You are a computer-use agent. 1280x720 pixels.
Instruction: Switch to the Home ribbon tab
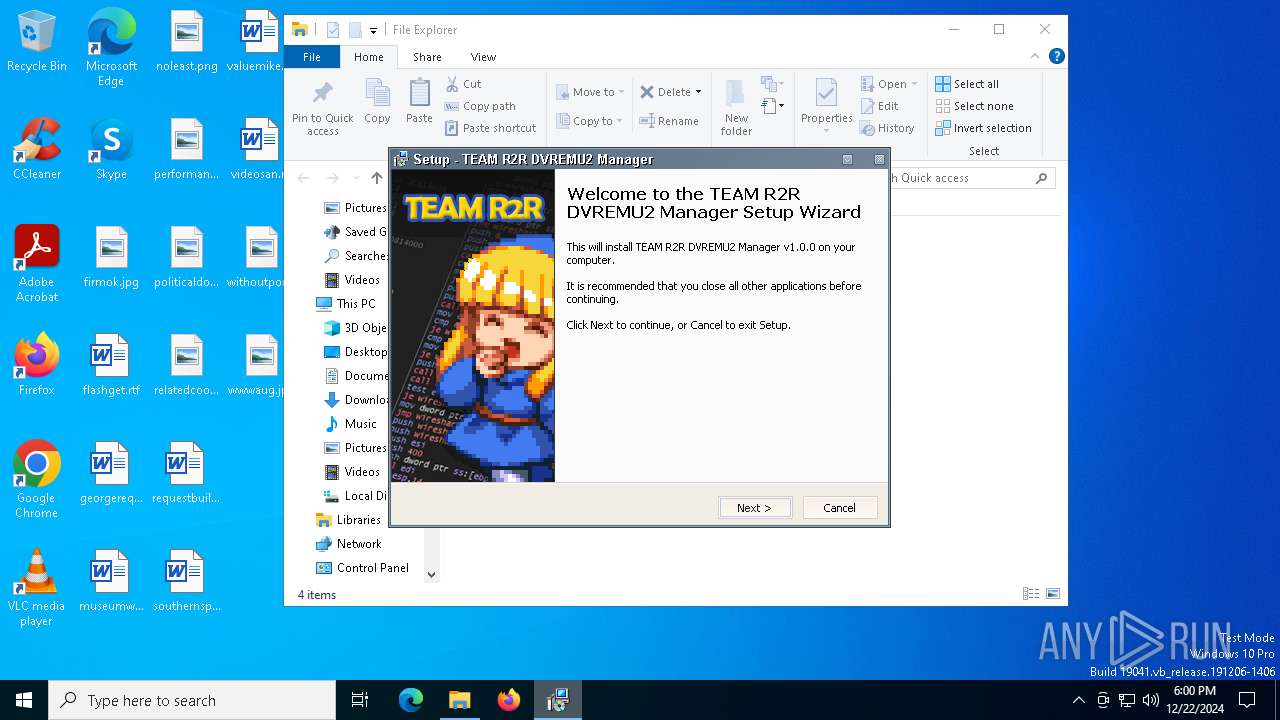click(368, 57)
